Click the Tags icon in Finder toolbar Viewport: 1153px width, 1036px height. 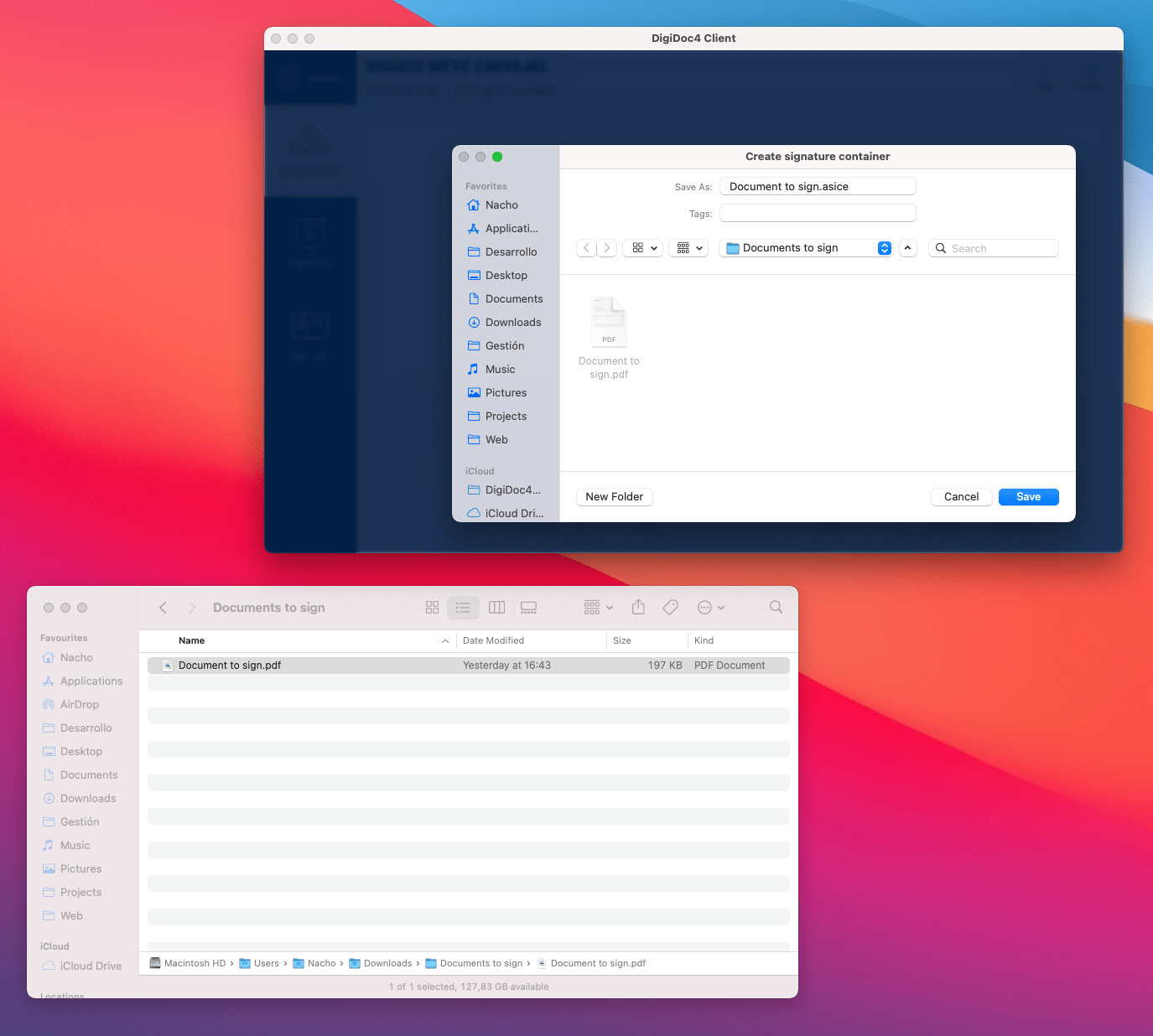[670, 607]
